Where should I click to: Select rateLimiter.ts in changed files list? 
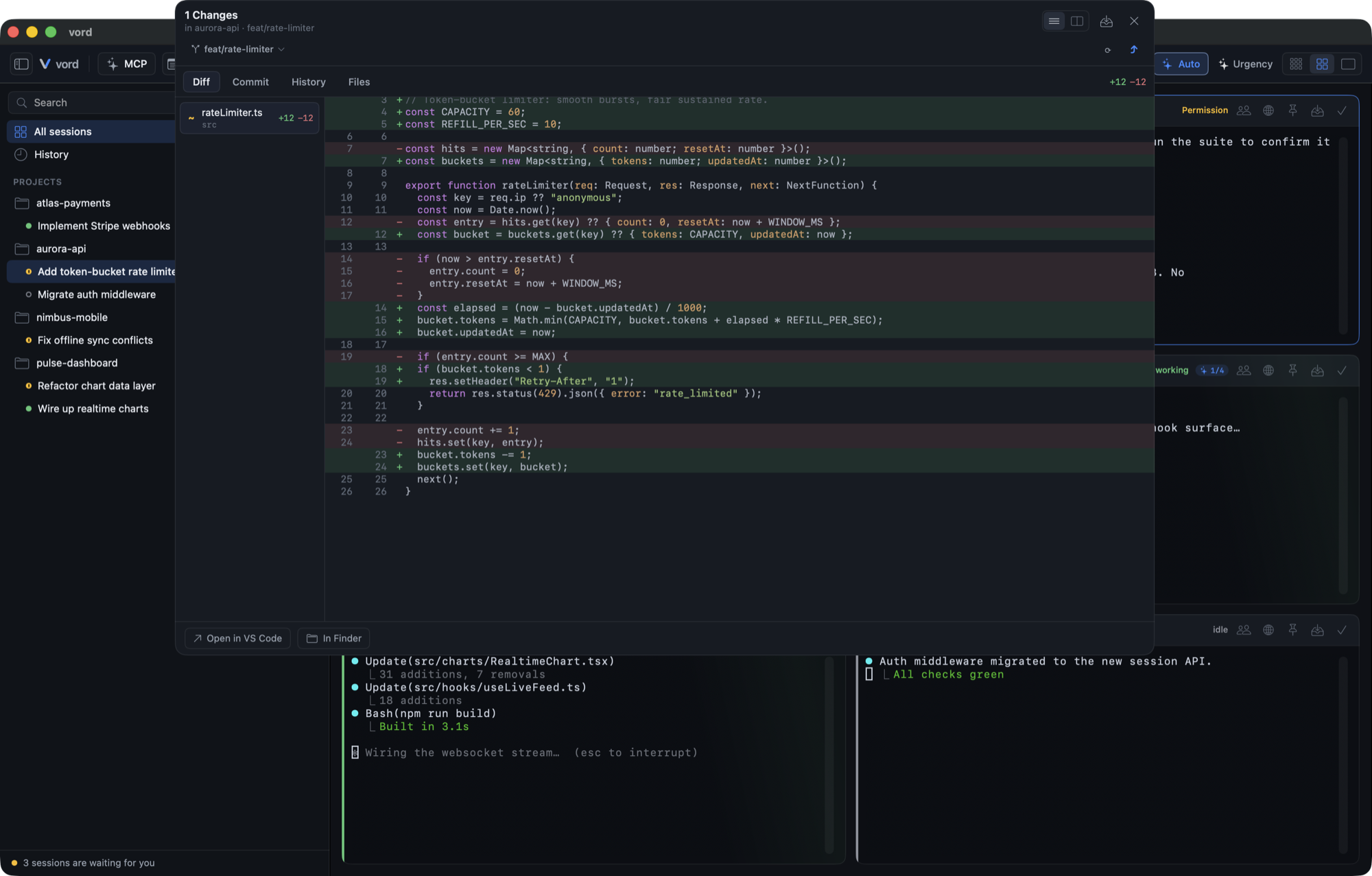point(250,118)
